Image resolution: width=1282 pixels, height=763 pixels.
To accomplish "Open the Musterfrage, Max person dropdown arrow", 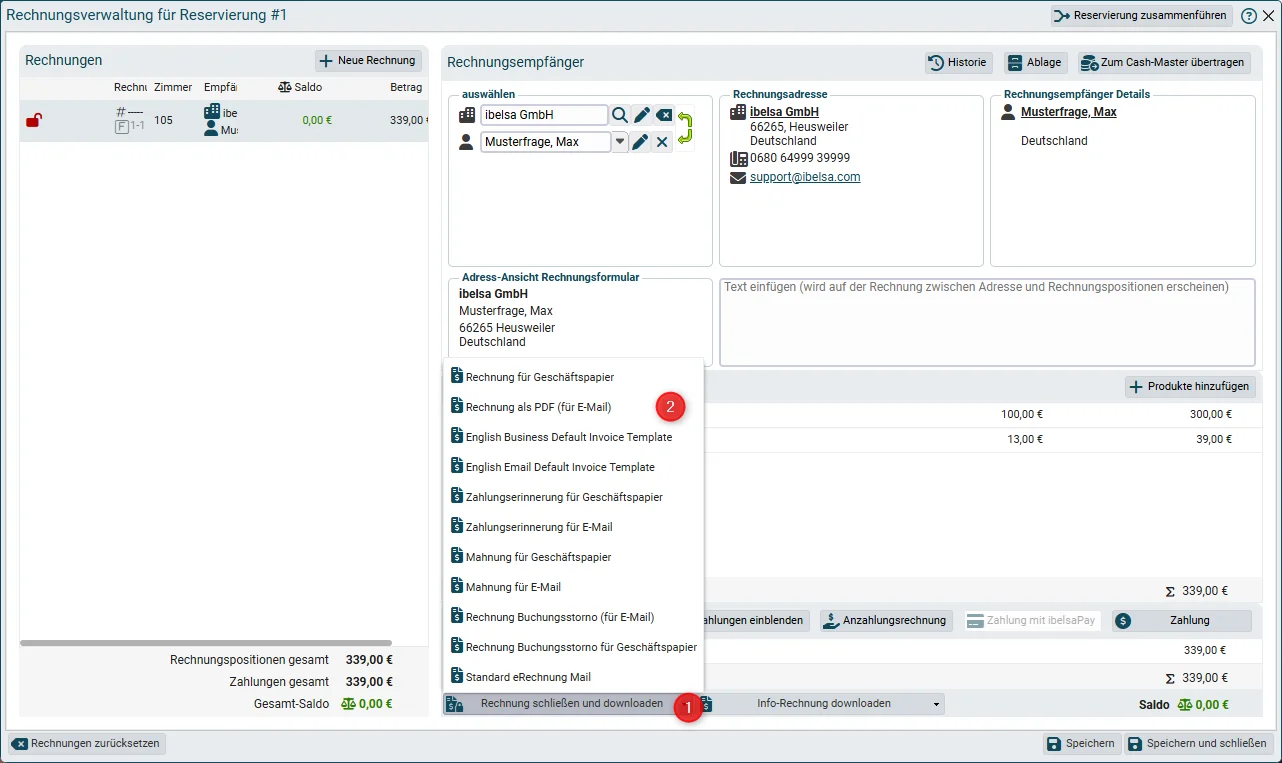I will point(620,142).
